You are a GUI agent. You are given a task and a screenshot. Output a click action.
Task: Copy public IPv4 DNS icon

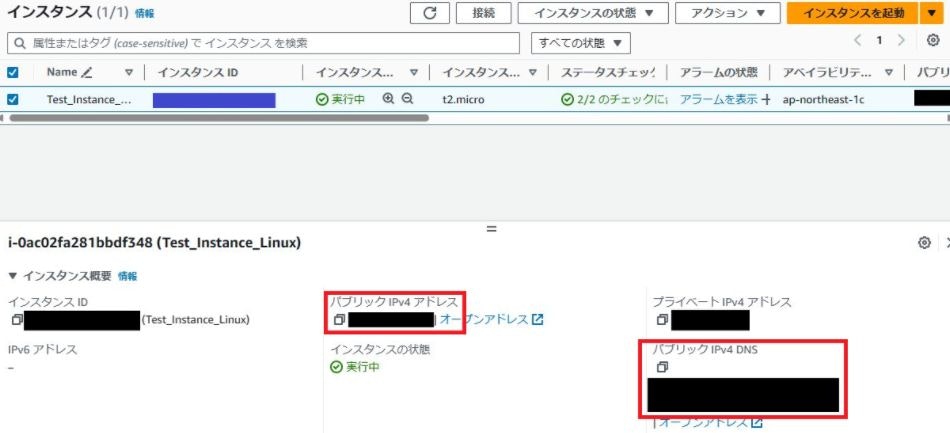tap(662, 367)
